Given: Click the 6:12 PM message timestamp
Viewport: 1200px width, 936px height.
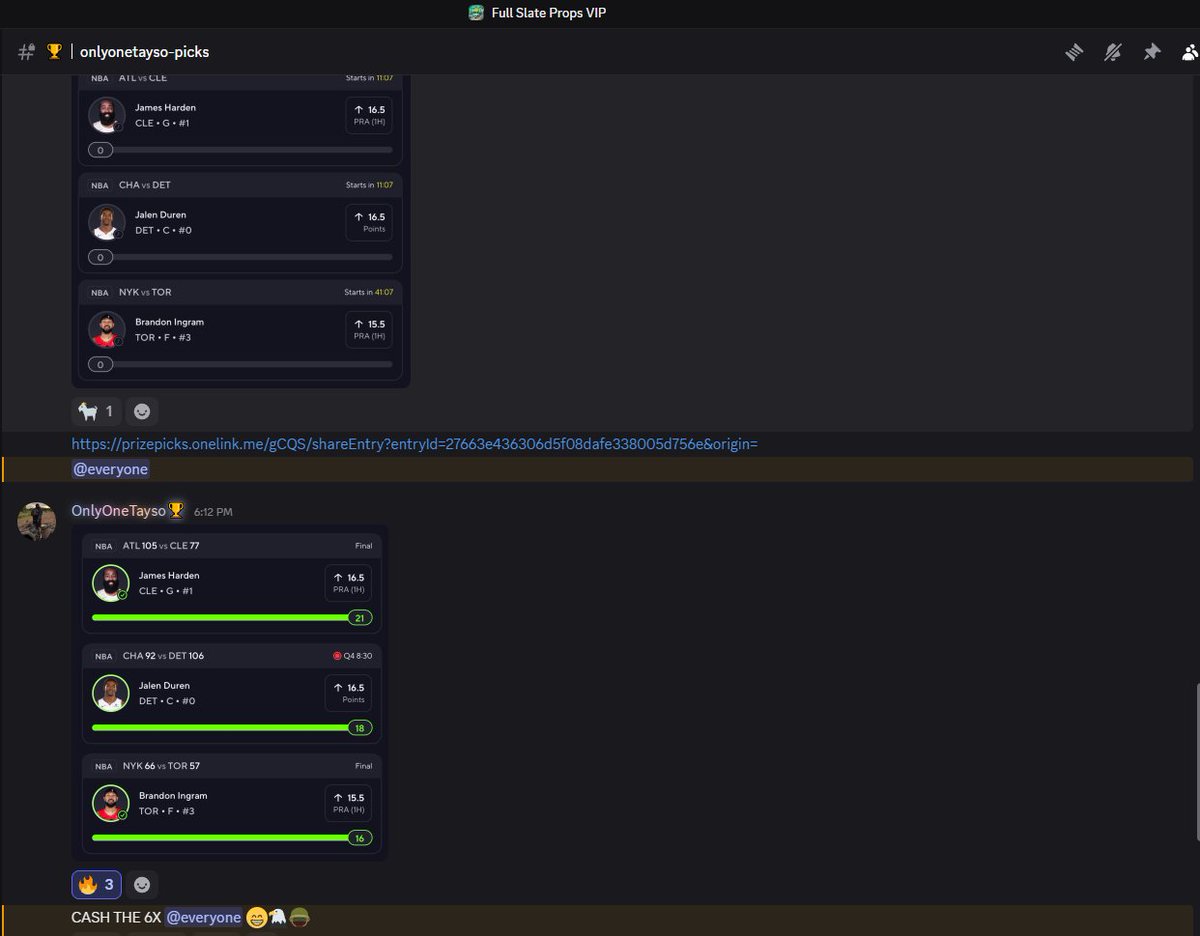Looking at the screenshot, I should pyautogui.click(x=213, y=512).
